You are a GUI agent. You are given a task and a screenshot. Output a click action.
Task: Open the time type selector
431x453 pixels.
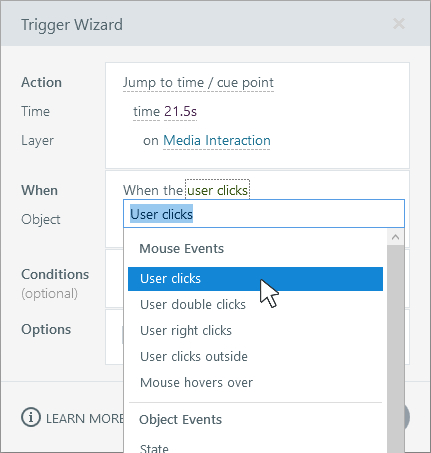click(146, 112)
